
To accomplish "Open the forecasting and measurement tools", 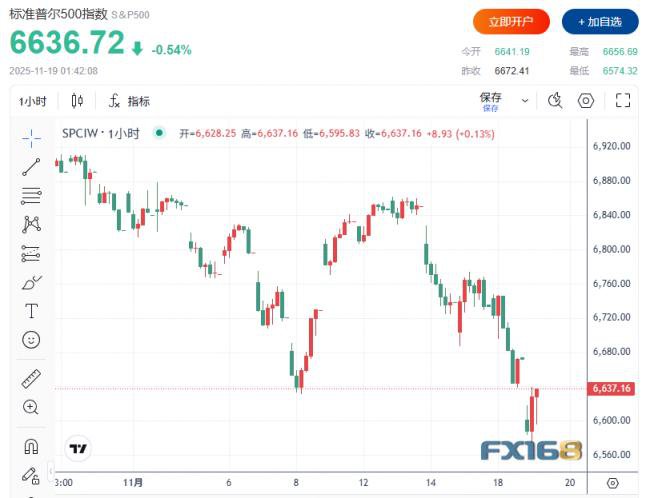I will click(x=31, y=253).
